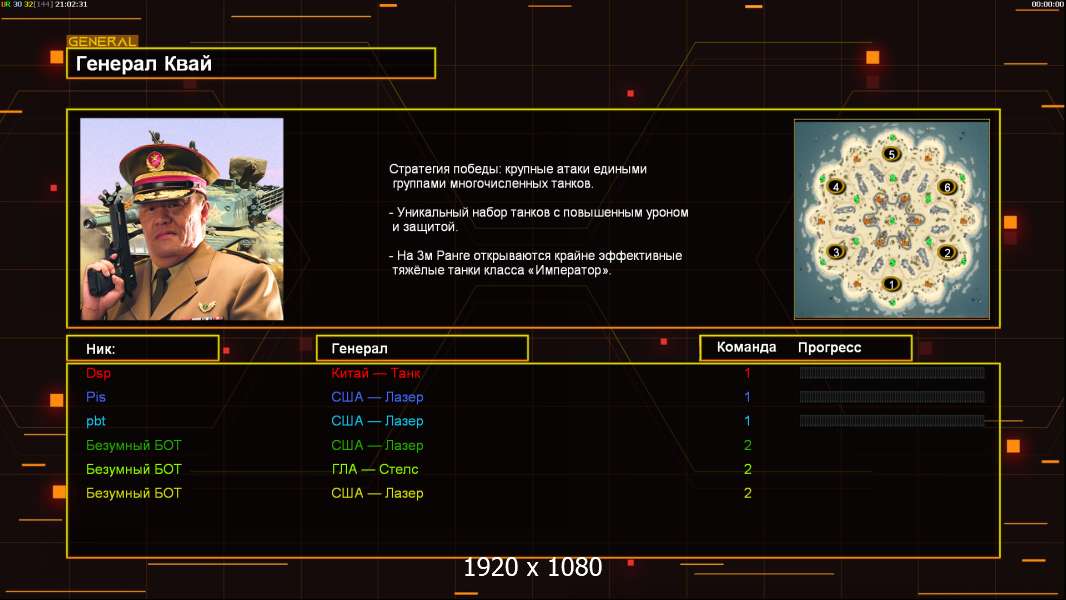
Task: Click "ГЛА — Стелс" general entry
Action: [375, 469]
